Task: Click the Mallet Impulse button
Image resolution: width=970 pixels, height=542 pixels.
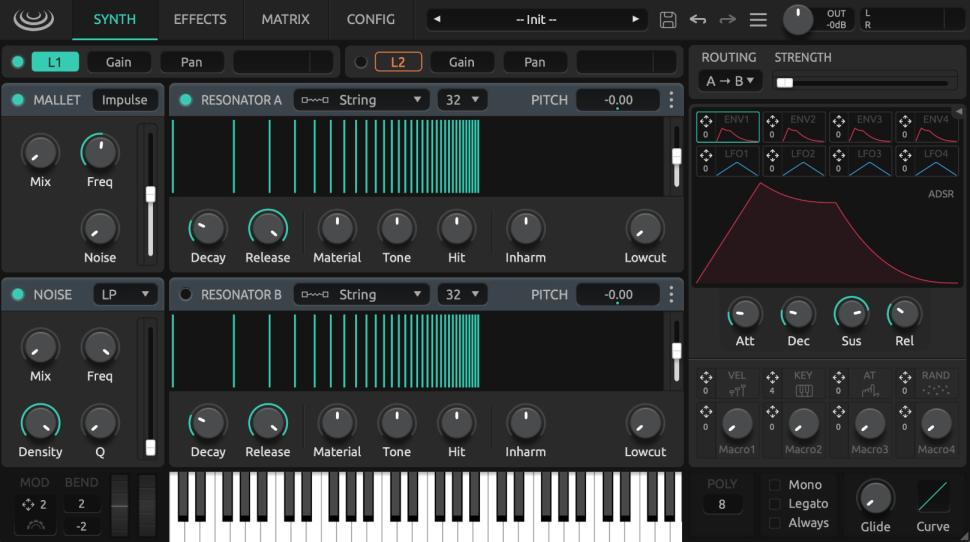Action: [124, 100]
